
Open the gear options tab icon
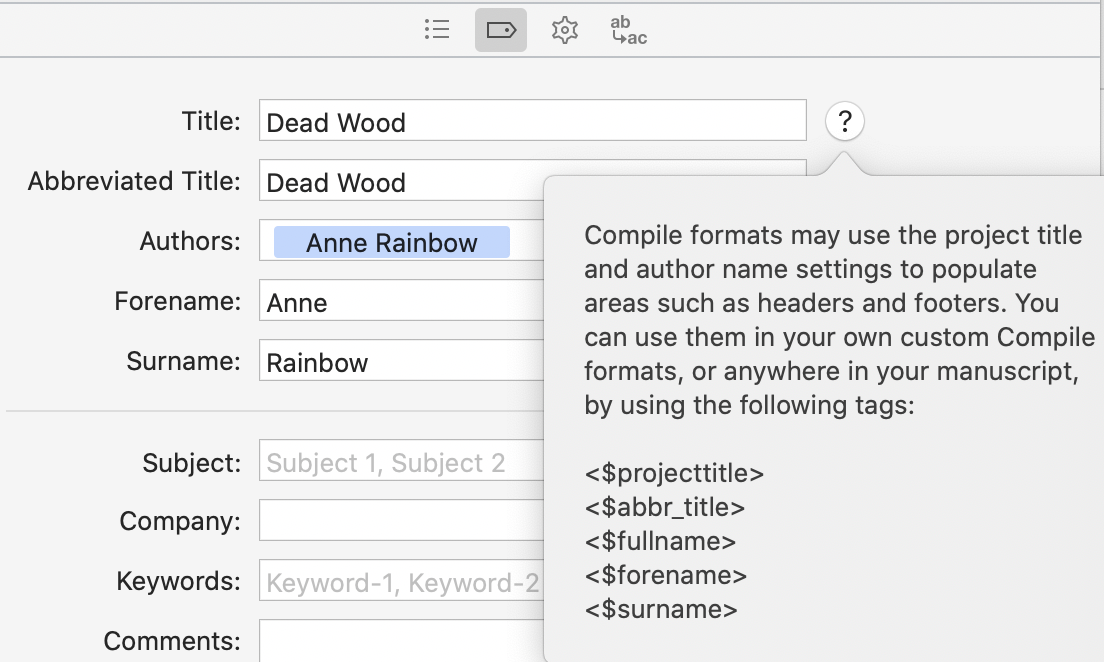pyautogui.click(x=565, y=30)
